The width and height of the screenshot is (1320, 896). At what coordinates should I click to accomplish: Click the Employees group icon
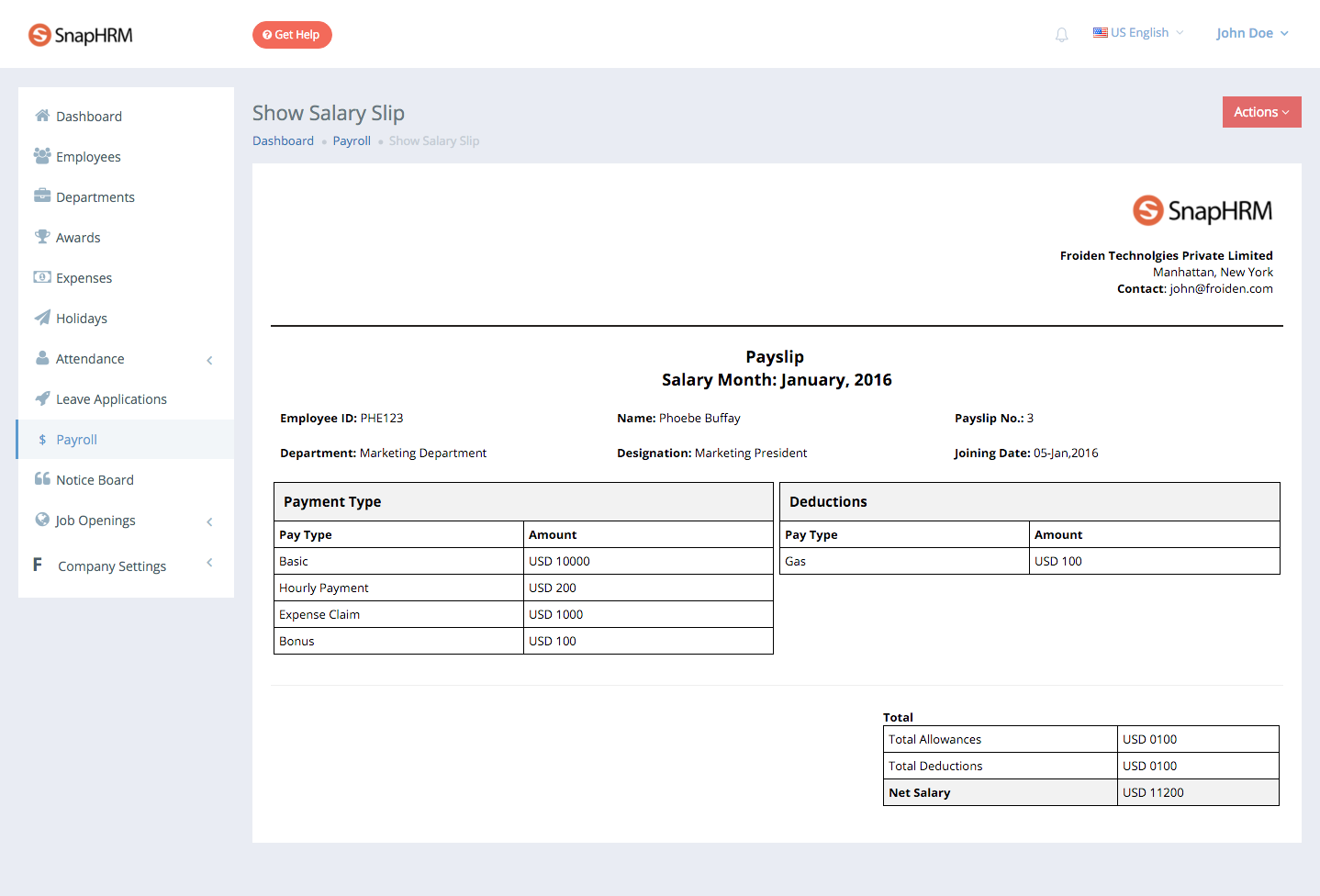point(42,156)
